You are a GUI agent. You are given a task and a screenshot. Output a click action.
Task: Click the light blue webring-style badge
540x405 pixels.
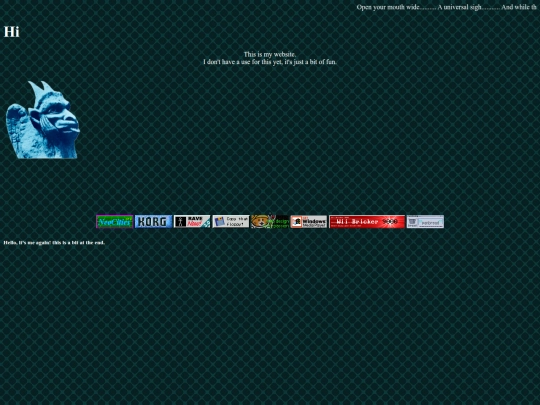click(425, 221)
